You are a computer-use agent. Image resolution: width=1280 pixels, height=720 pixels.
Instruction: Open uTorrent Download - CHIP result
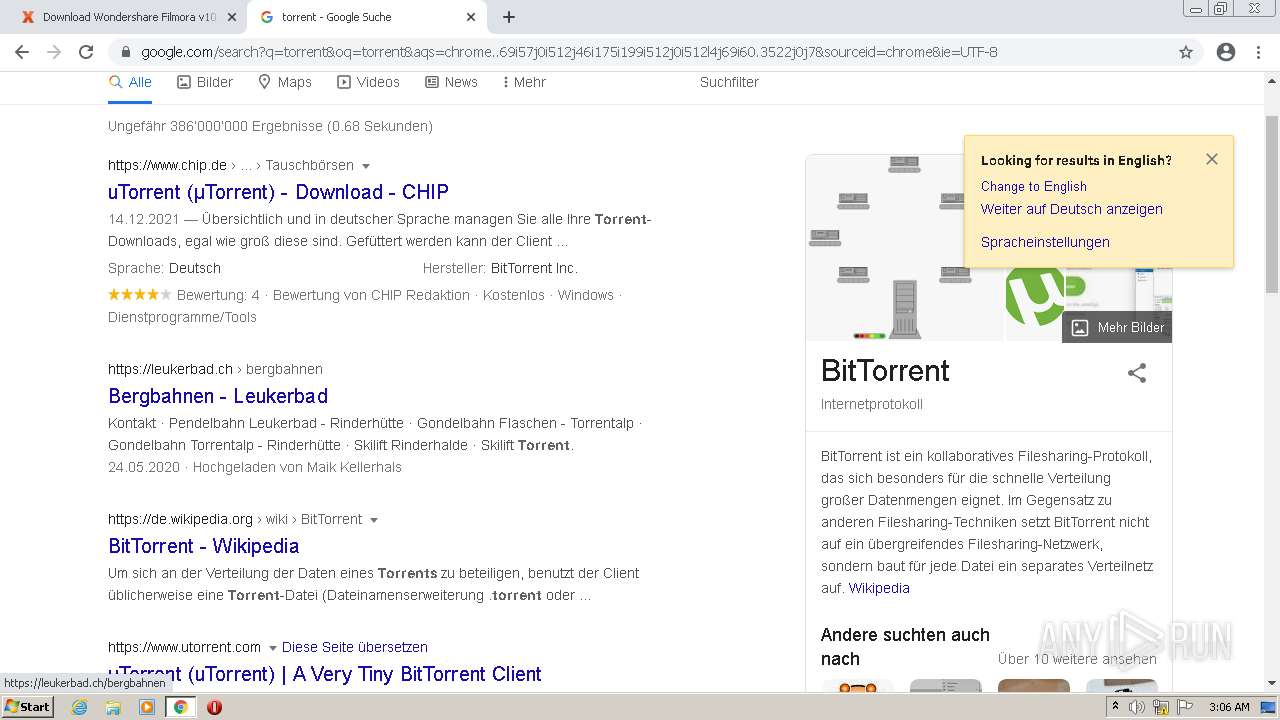pos(278,192)
